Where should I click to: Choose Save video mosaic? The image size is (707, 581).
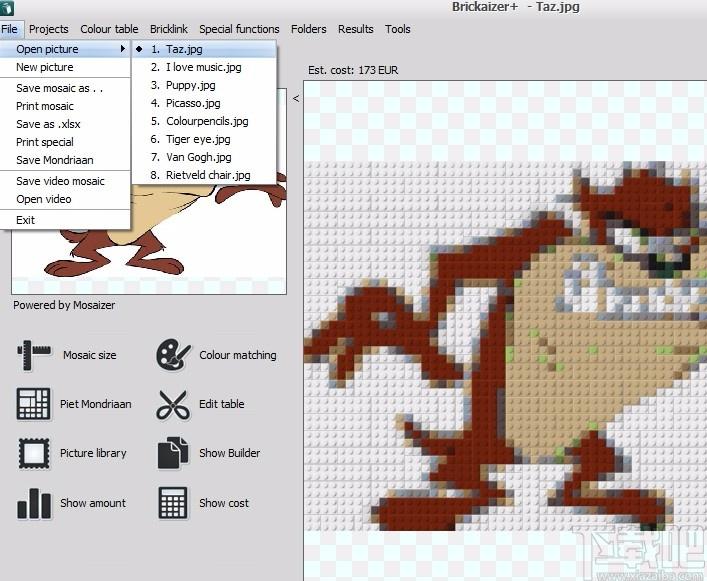tap(65, 181)
